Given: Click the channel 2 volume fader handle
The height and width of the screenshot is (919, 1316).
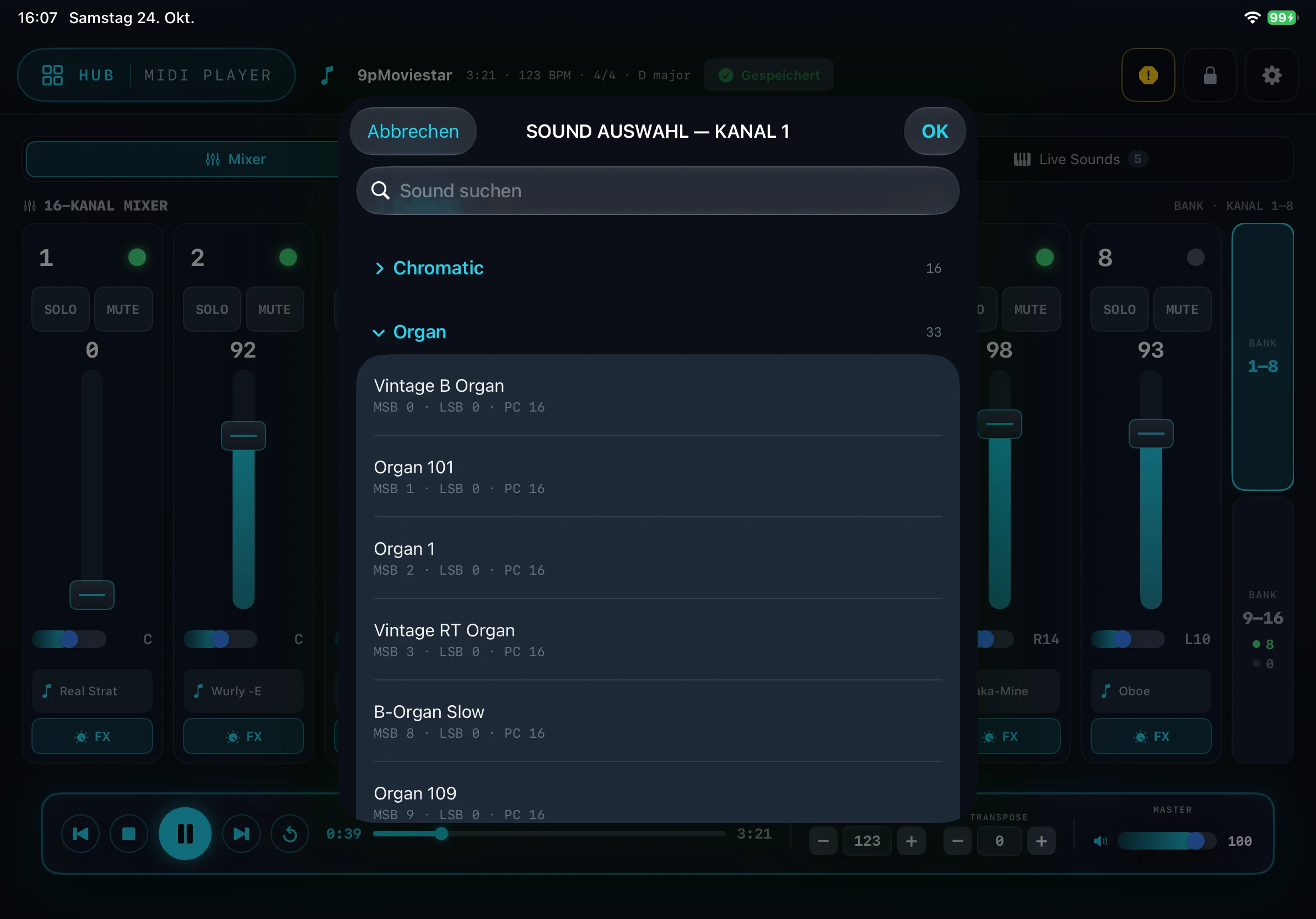Looking at the screenshot, I should tap(243, 435).
